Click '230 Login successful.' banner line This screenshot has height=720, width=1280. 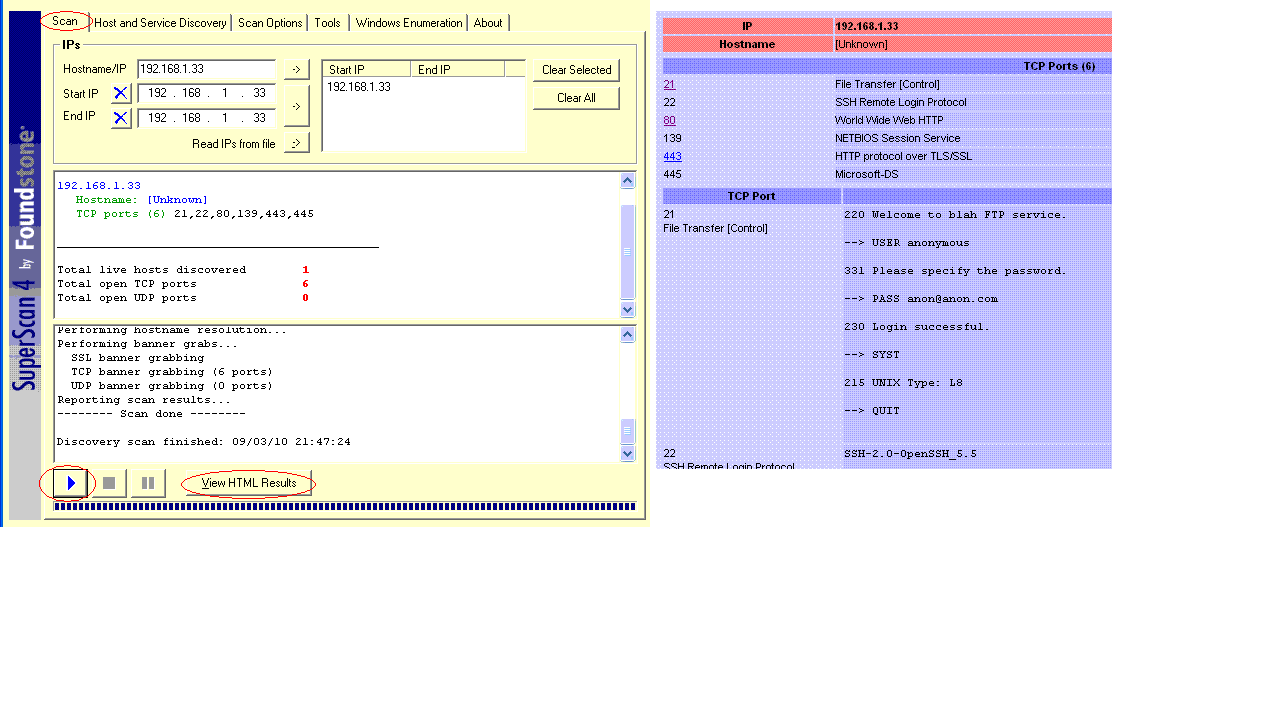917,326
